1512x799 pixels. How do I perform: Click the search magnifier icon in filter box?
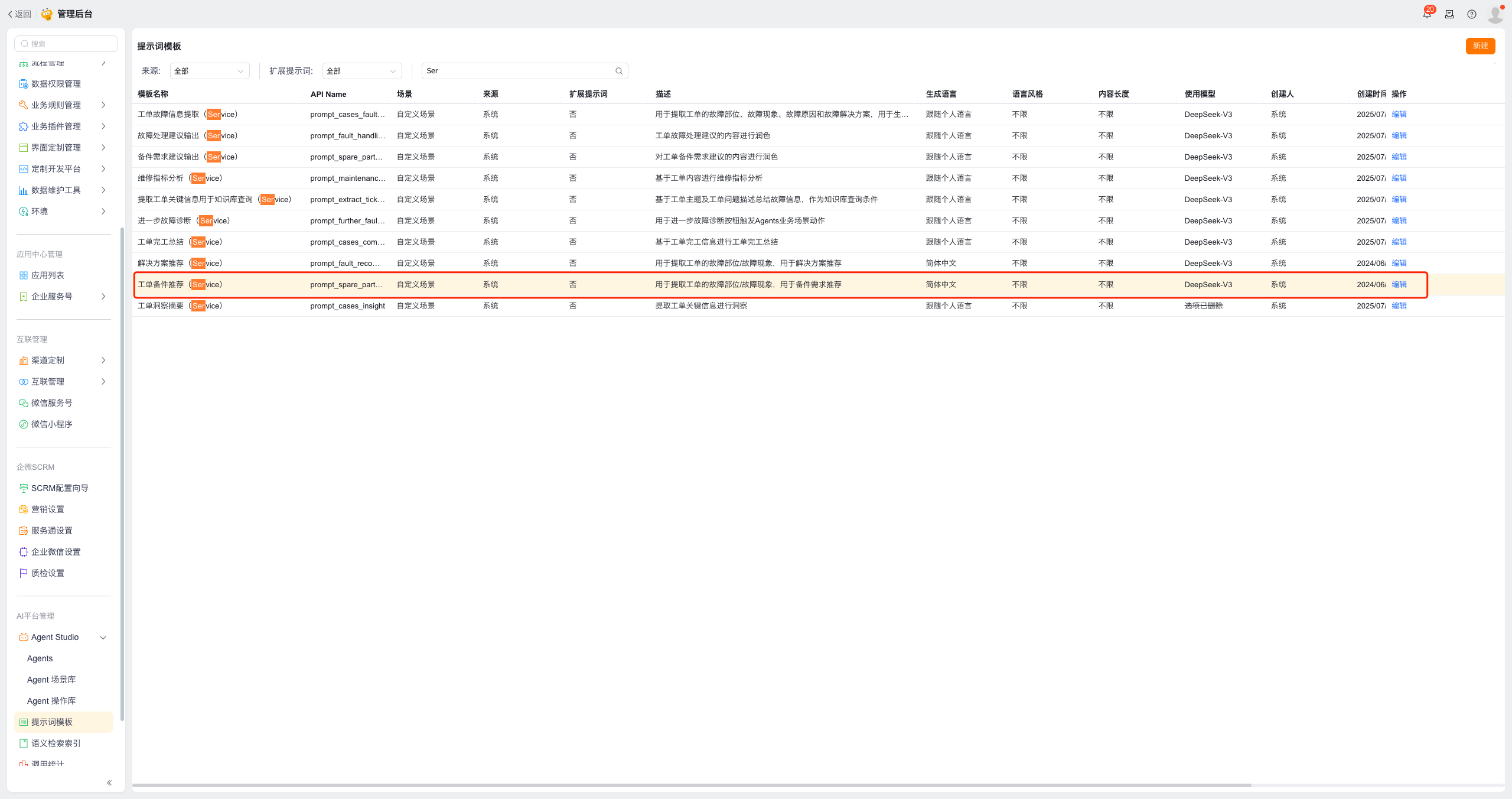point(619,71)
